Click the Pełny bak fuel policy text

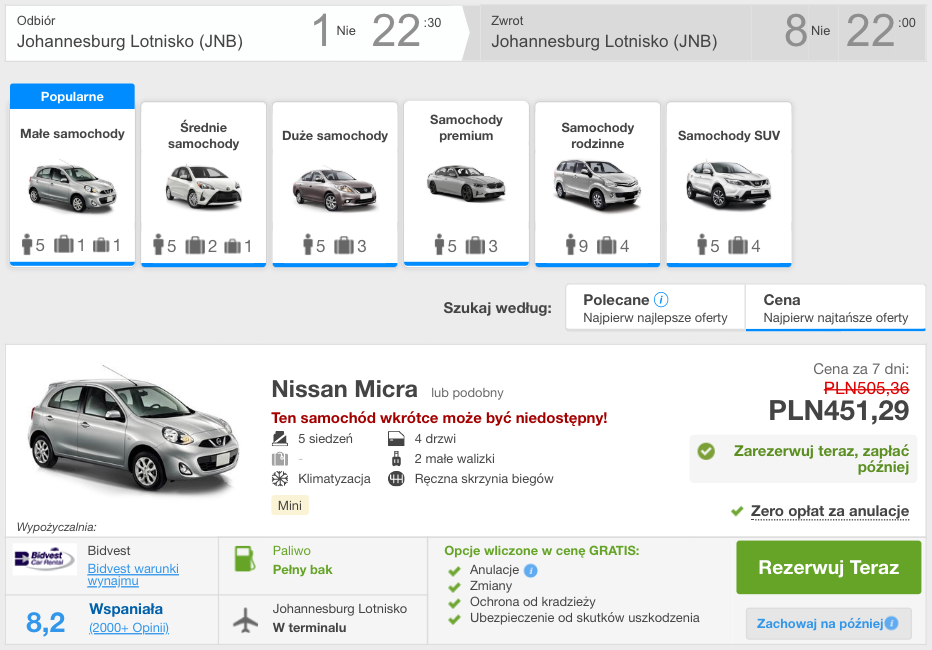[x=303, y=570]
